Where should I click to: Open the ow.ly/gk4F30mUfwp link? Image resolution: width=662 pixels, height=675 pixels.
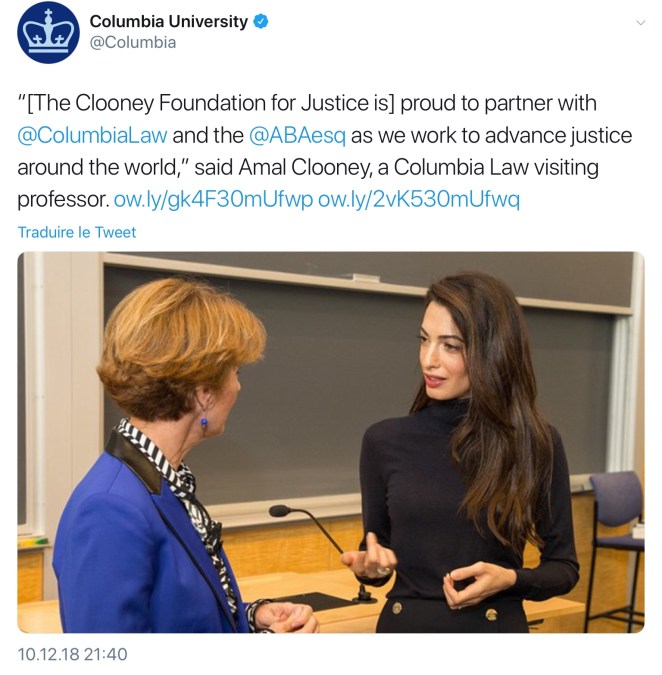(x=213, y=199)
